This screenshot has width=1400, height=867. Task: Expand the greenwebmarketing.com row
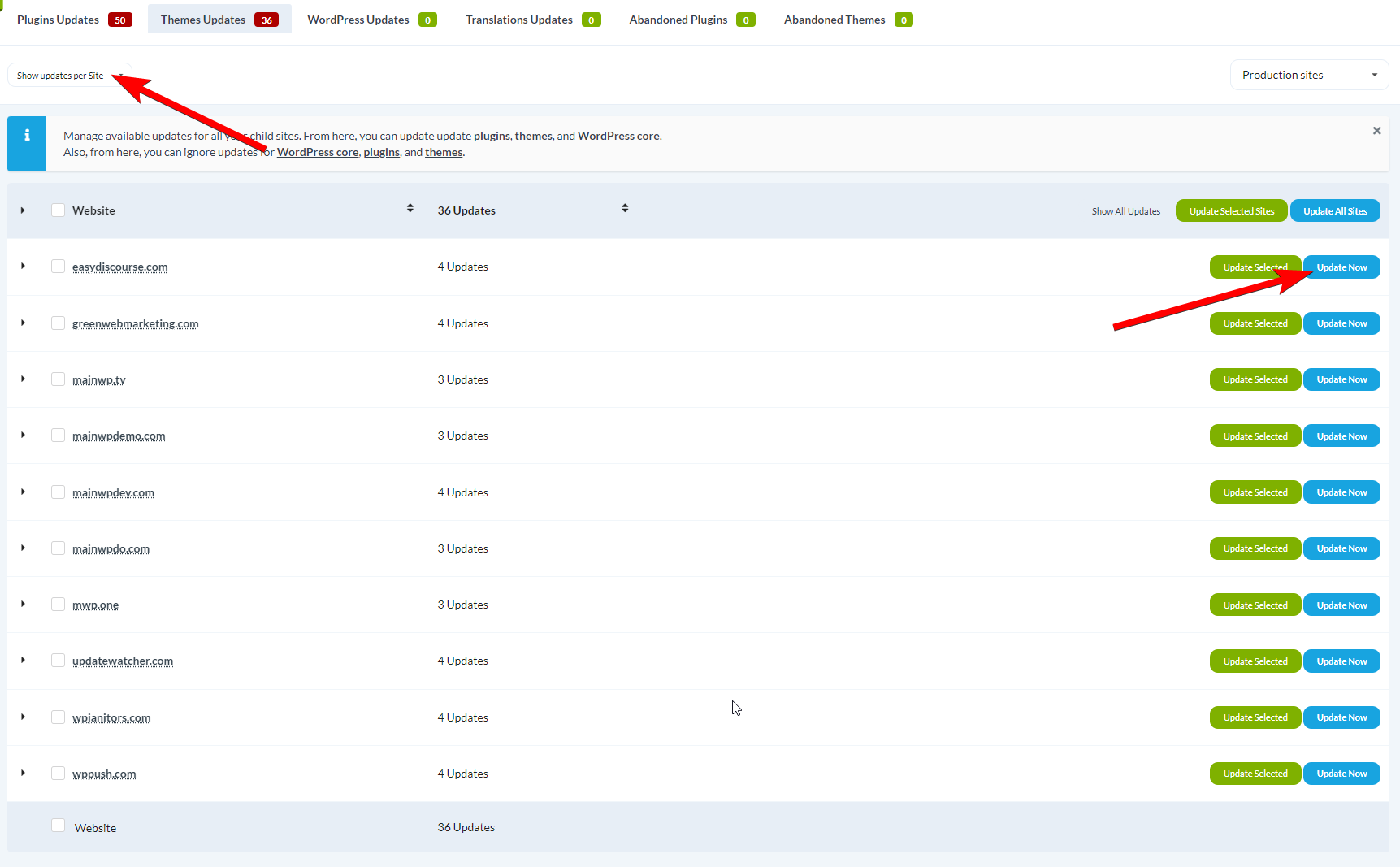pyautogui.click(x=23, y=323)
